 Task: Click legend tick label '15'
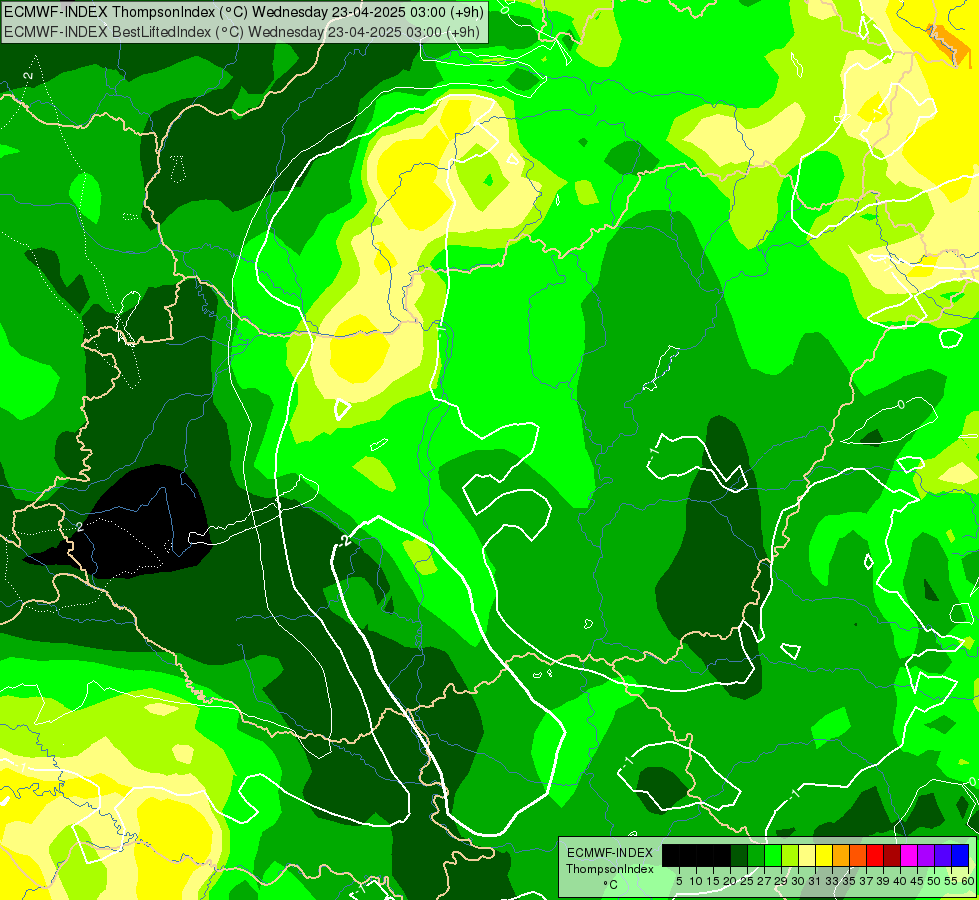713,881
